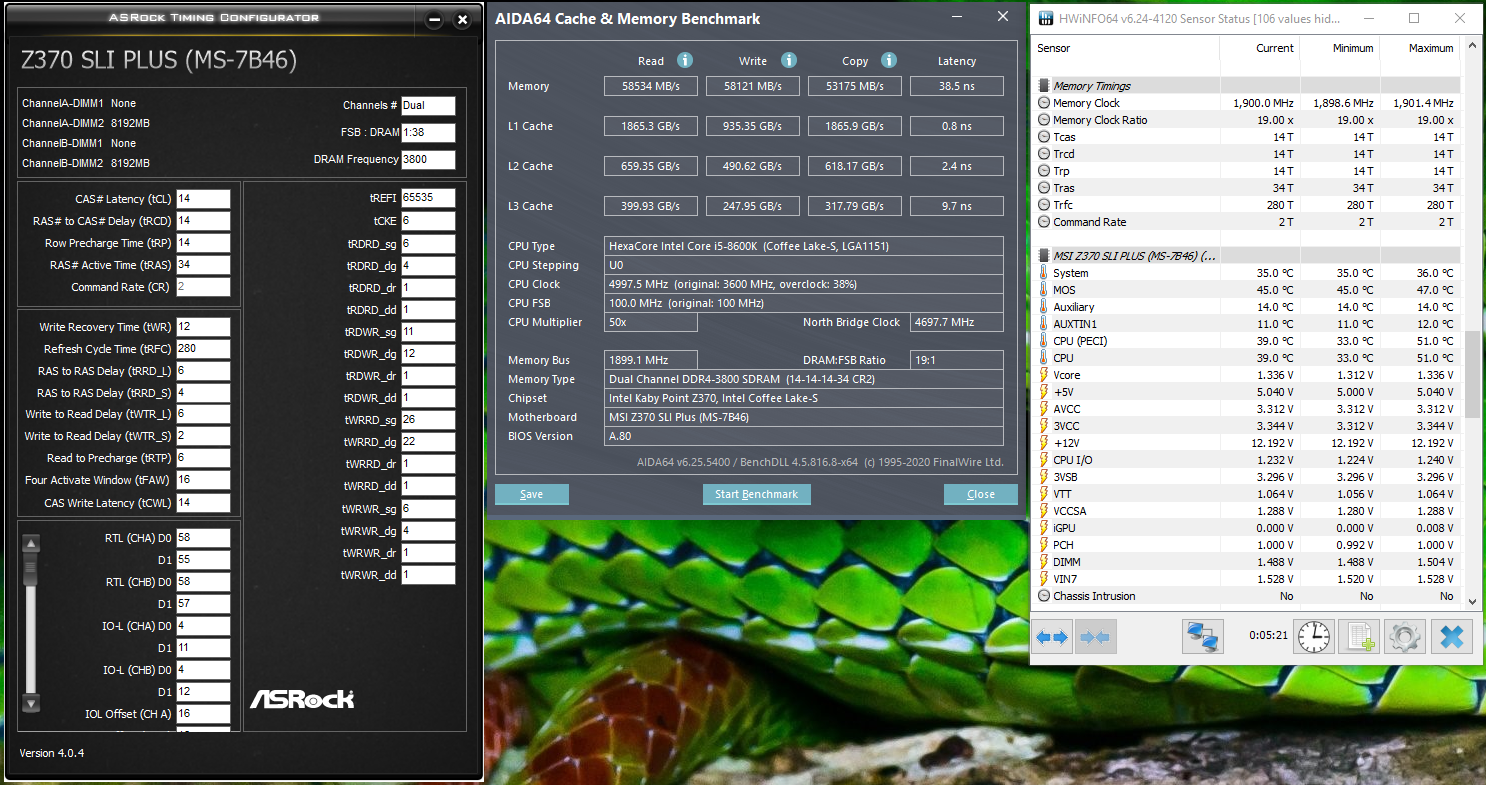Click the info icon next to Copy
This screenshot has width=1486, height=785.
[889, 60]
